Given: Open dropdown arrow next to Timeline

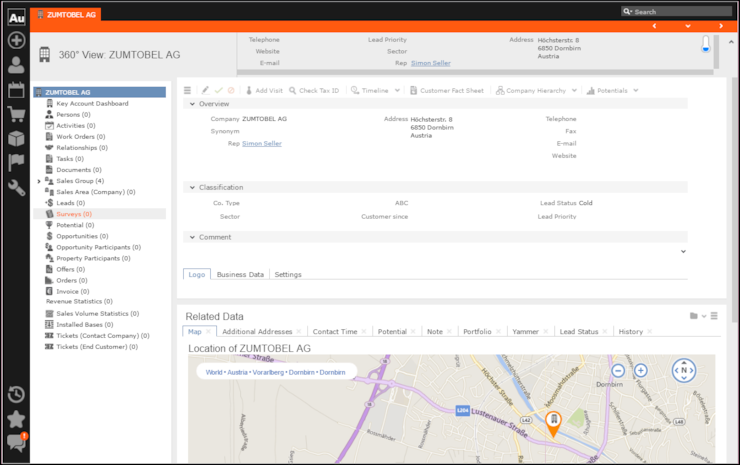Looking at the screenshot, I should 397,90.
